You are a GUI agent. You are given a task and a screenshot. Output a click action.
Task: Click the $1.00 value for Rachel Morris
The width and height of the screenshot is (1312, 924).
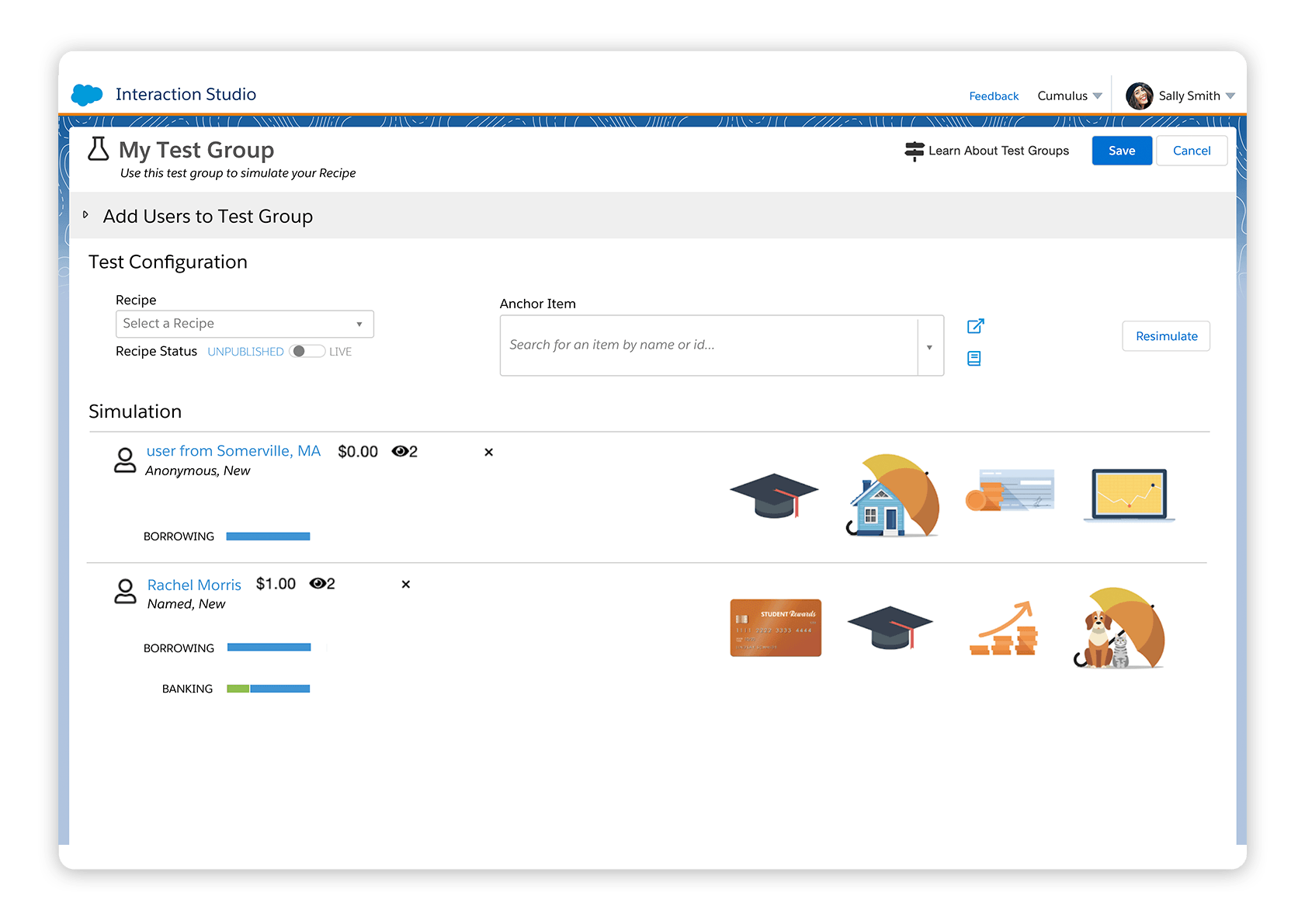click(276, 584)
